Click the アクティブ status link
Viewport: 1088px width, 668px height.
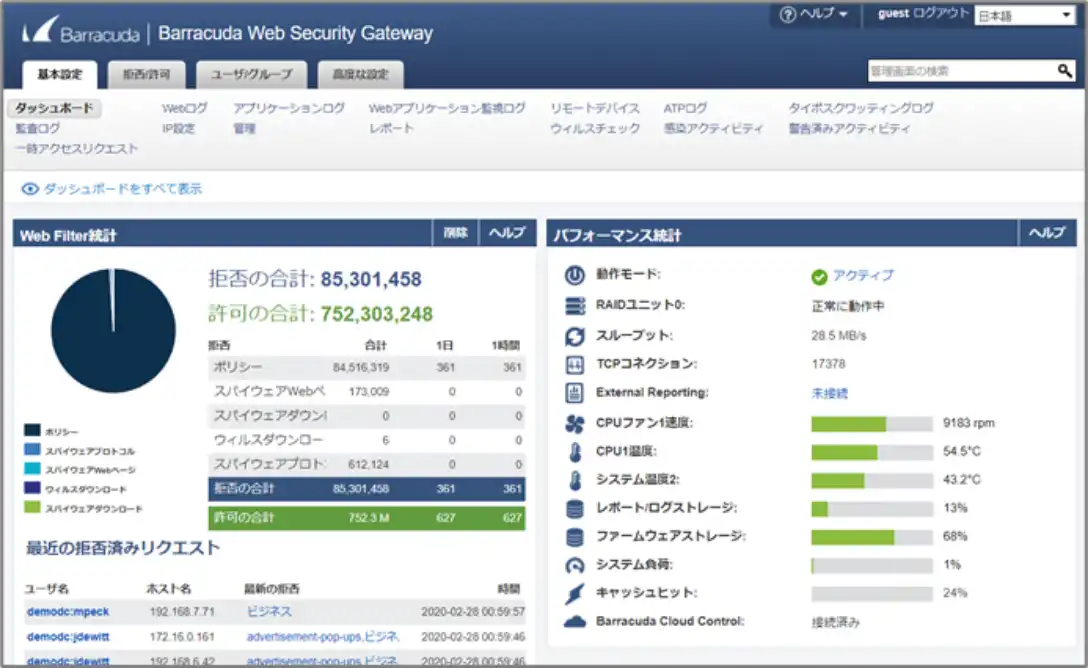(863, 275)
